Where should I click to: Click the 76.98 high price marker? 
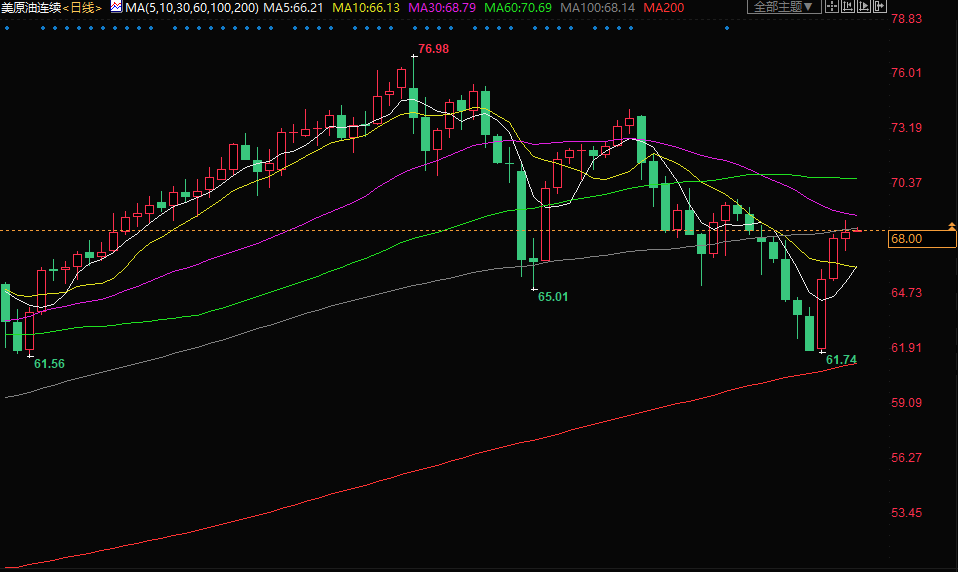[433, 49]
